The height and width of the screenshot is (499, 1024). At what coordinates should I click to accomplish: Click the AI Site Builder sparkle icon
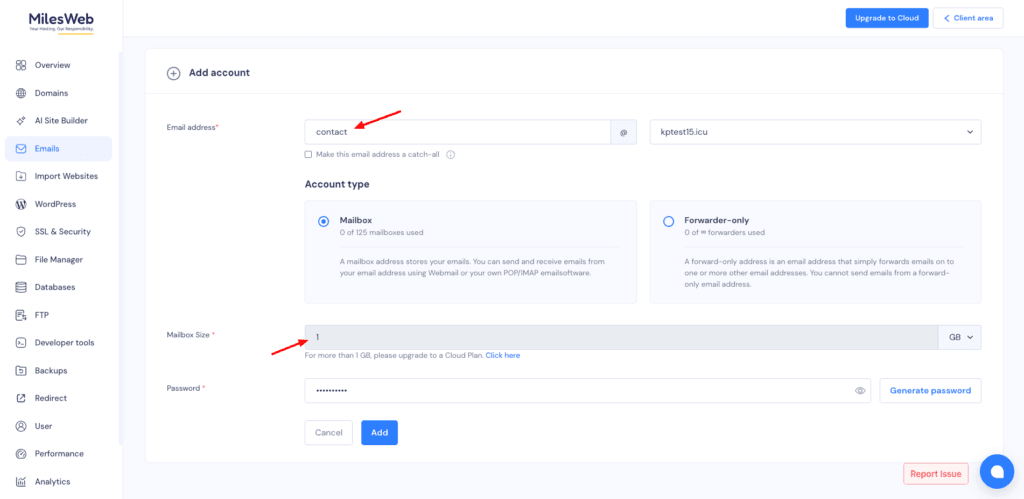click(x=21, y=121)
